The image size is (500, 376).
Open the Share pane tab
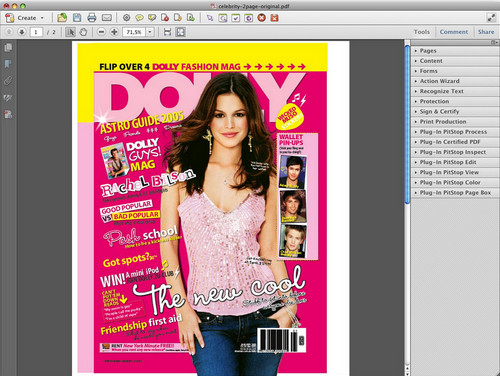coord(486,32)
